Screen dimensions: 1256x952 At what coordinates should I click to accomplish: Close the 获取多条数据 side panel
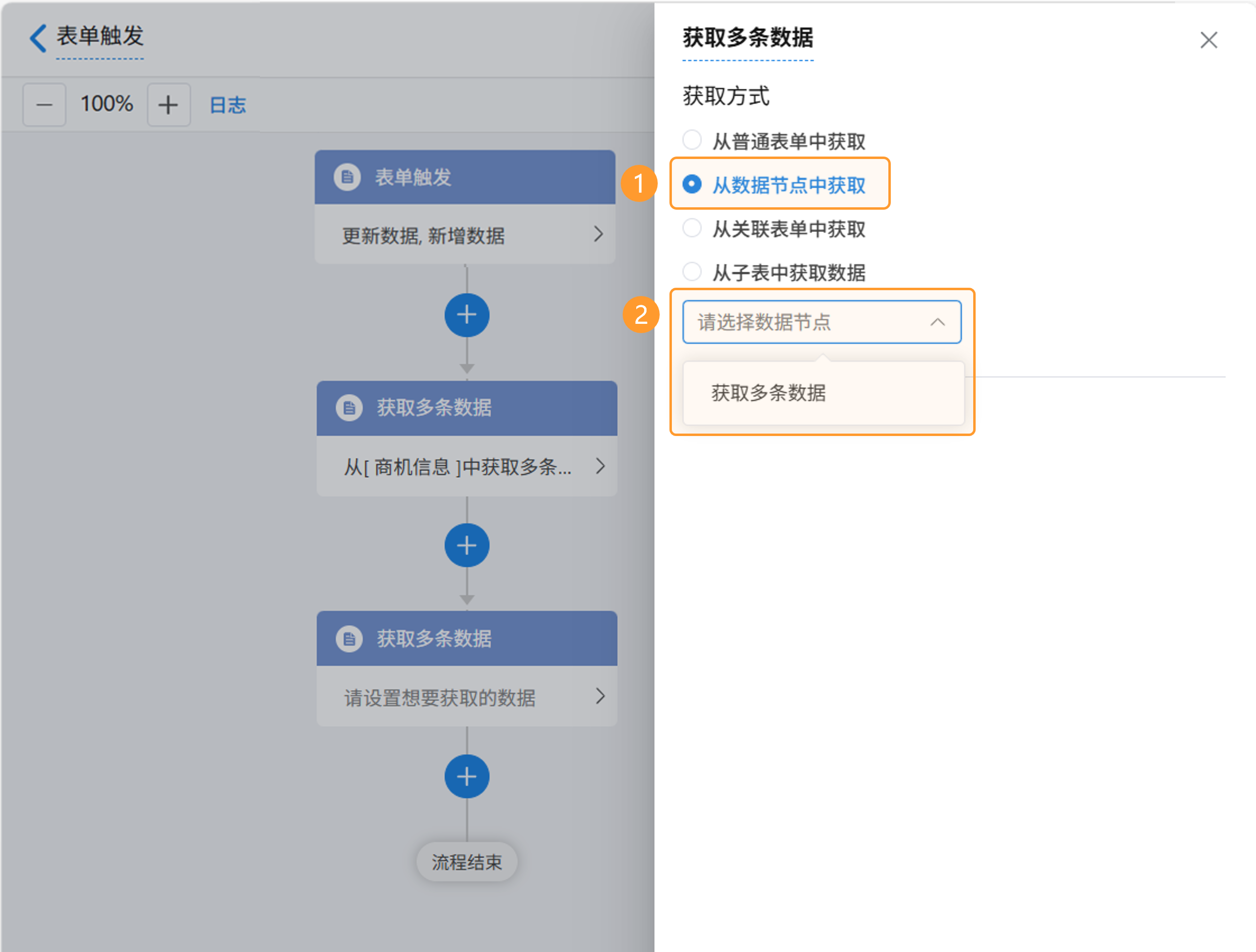tap(1208, 40)
